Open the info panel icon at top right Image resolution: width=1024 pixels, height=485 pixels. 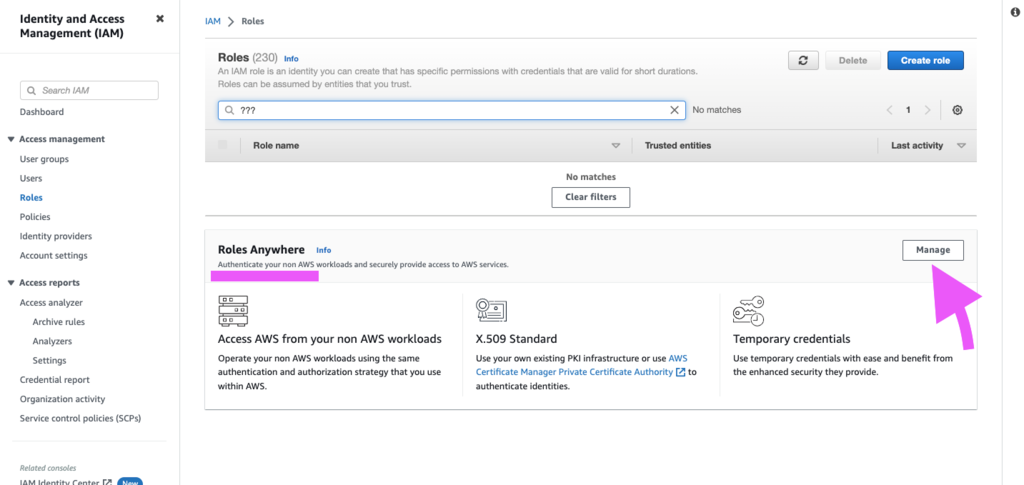[1016, 11]
